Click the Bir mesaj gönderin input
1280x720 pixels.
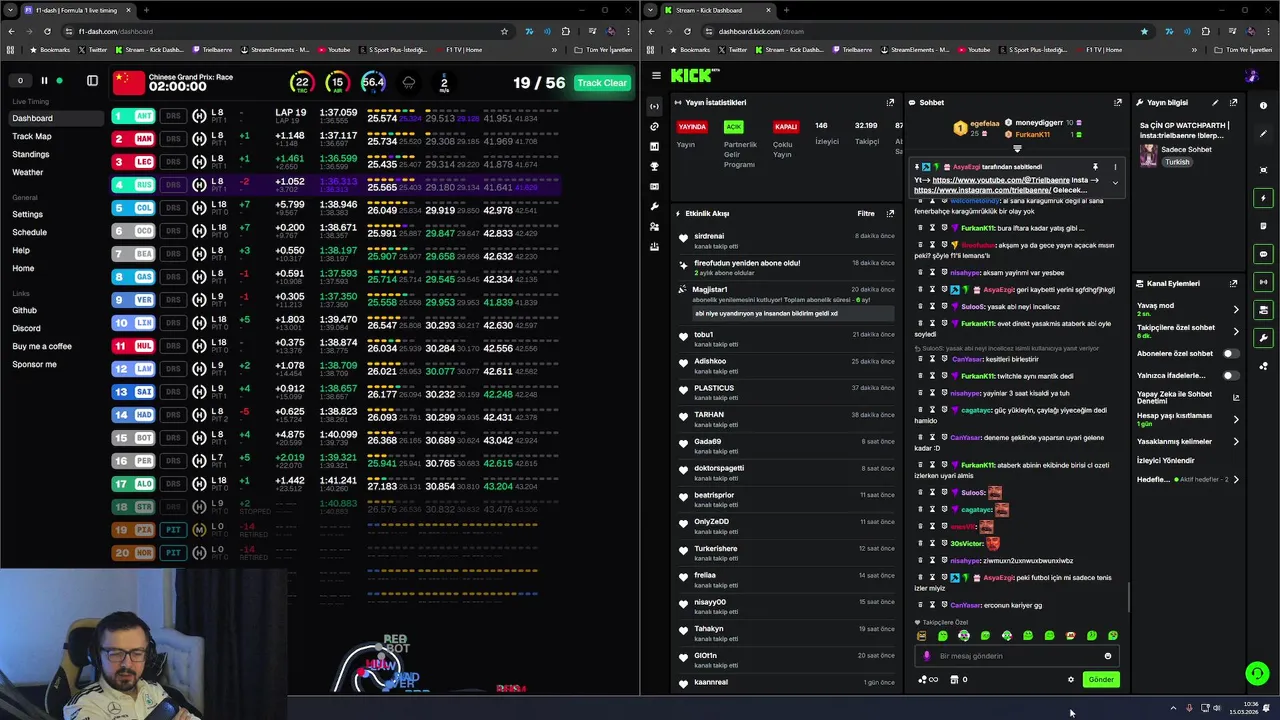[1015, 656]
